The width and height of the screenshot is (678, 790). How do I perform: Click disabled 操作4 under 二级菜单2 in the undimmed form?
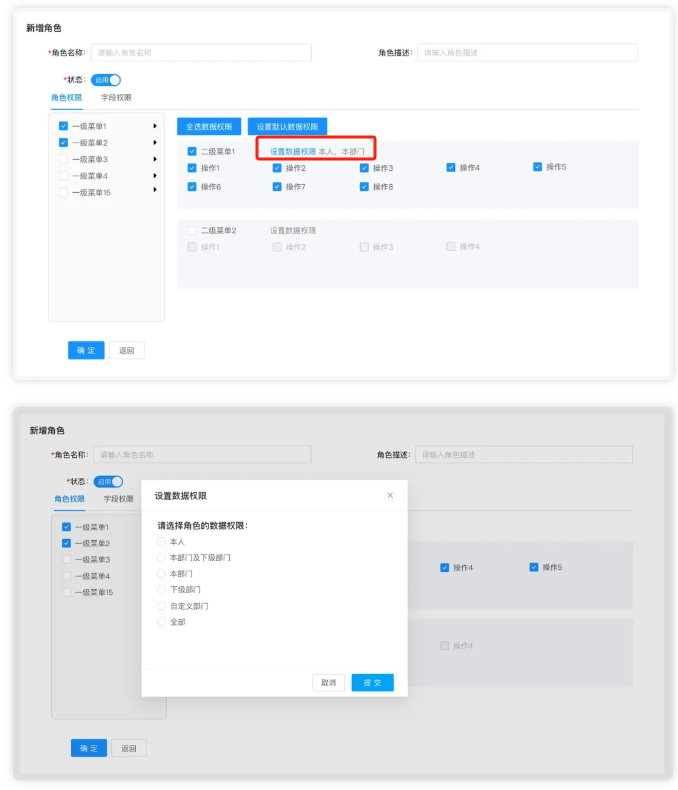coord(451,246)
